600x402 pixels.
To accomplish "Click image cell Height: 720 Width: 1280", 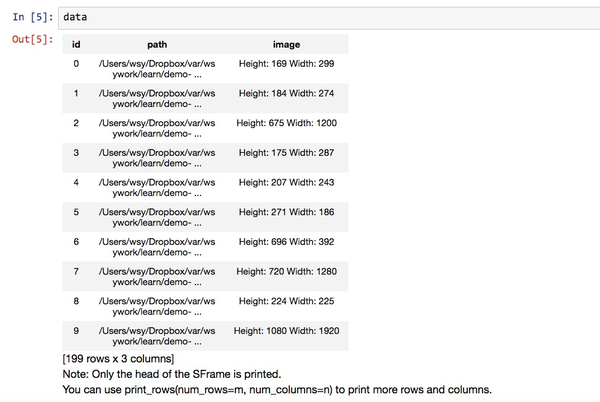I will 286,271.
